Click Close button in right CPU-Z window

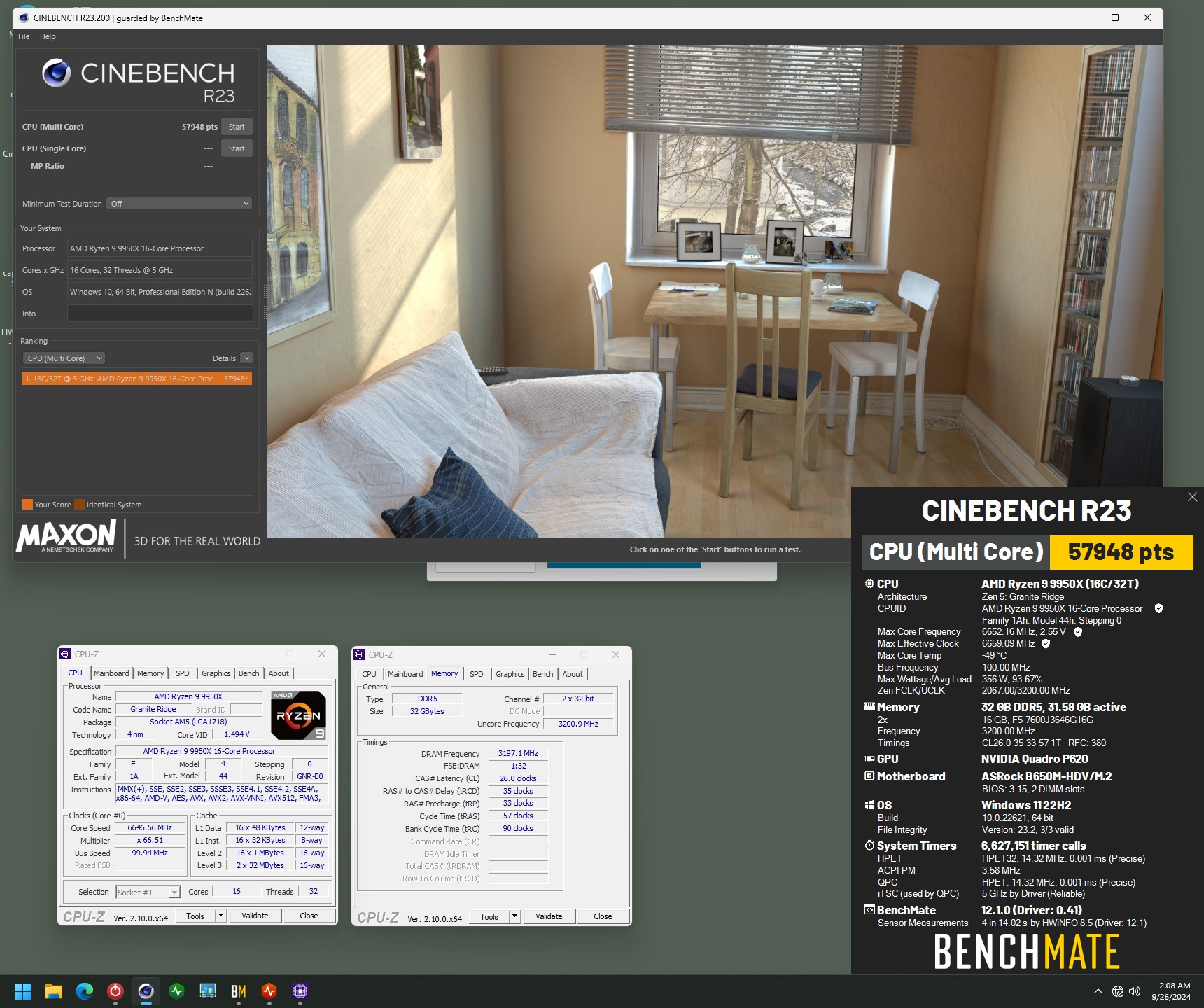point(603,916)
